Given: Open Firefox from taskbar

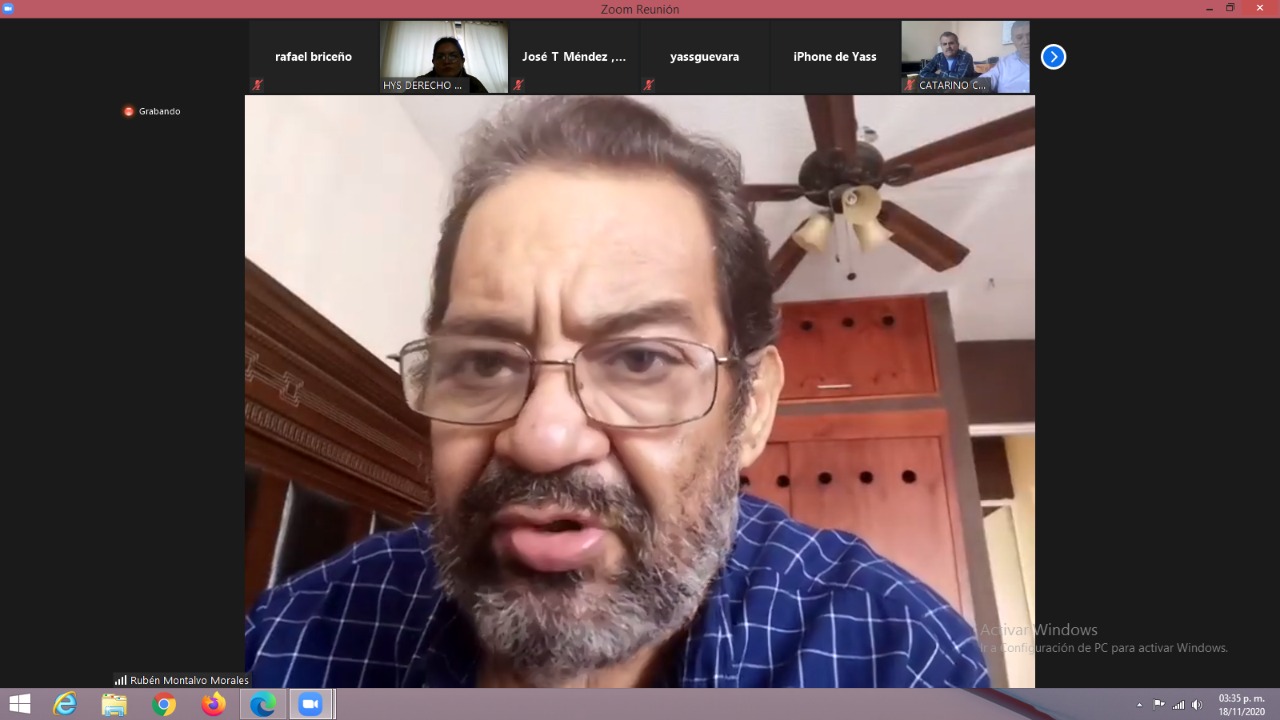Looking at the screenshot, I should pos(213,704).
